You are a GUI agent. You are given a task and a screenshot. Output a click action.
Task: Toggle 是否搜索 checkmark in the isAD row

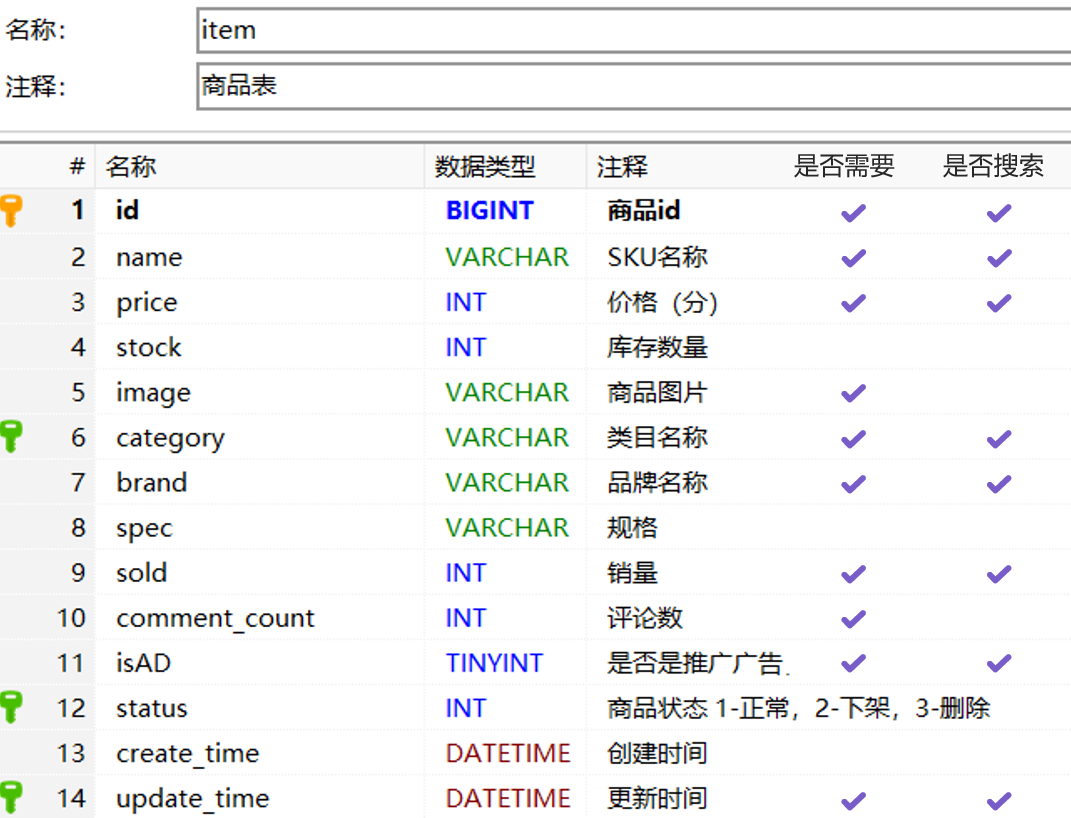pyautogui.click(x=998, y=663)
